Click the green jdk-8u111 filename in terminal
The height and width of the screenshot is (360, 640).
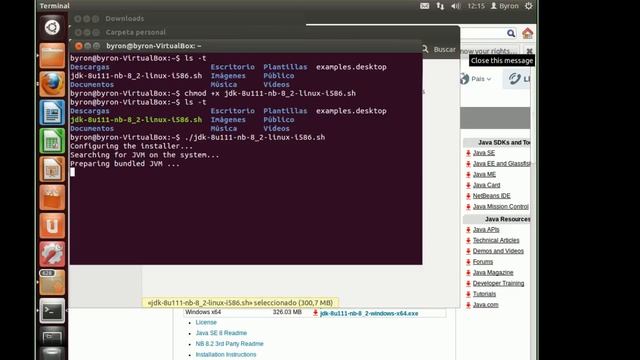click(x=136, y=120)
